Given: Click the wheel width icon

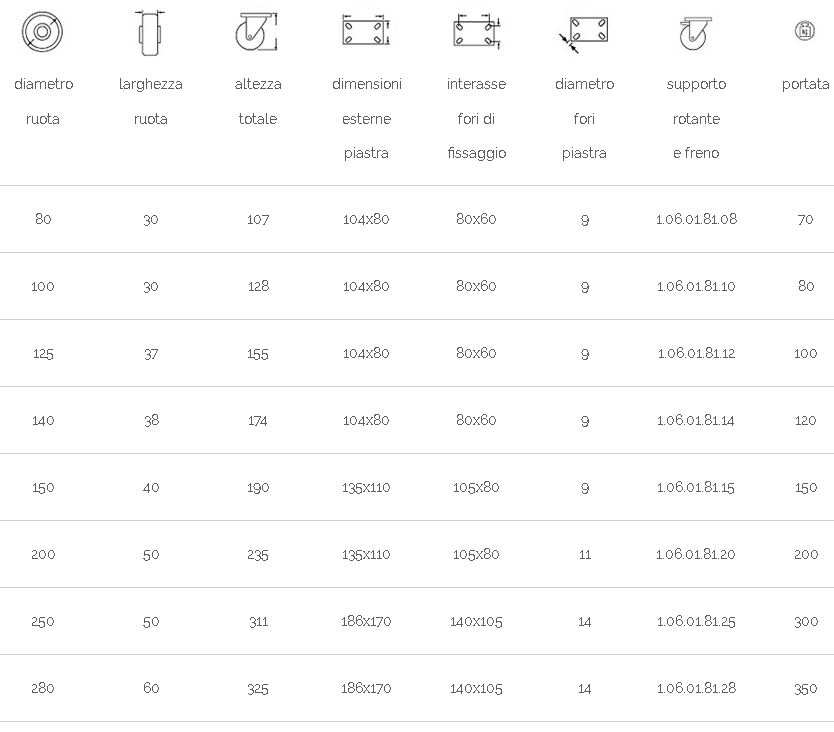Looking at the screenshot, I should pos(151,33).
